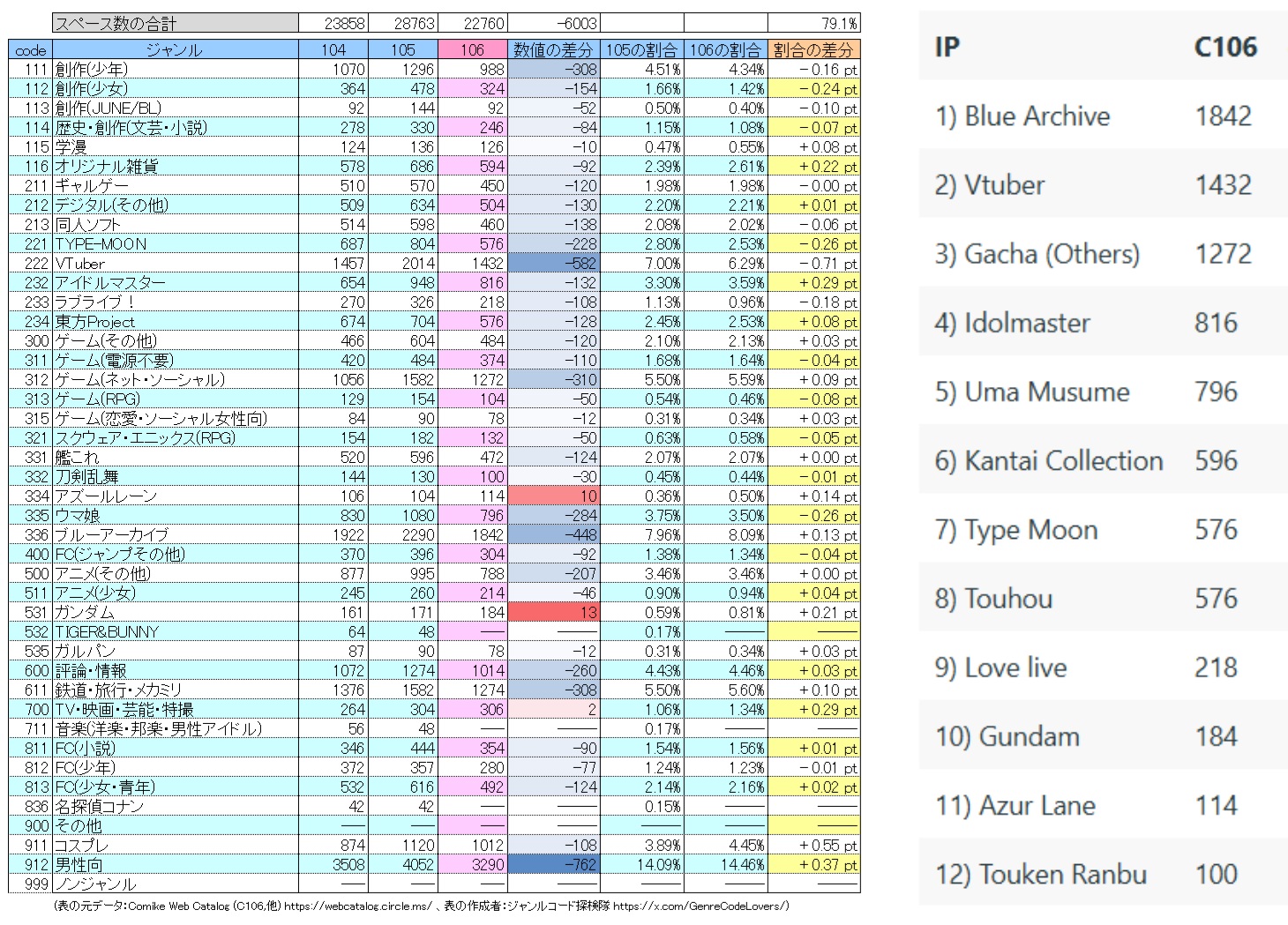
Task: Click the スペース数の合計 header cell
Action: [x=175, y=24]
